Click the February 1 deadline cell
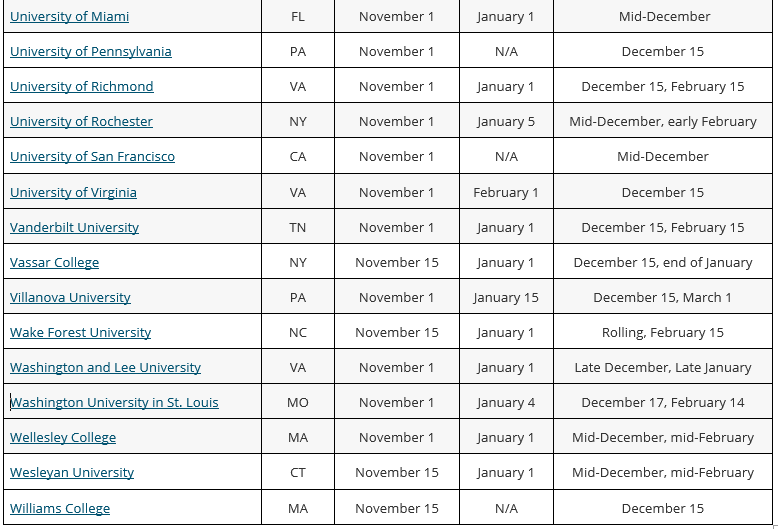This screenshot has width=778, height=529. [506, 193]
